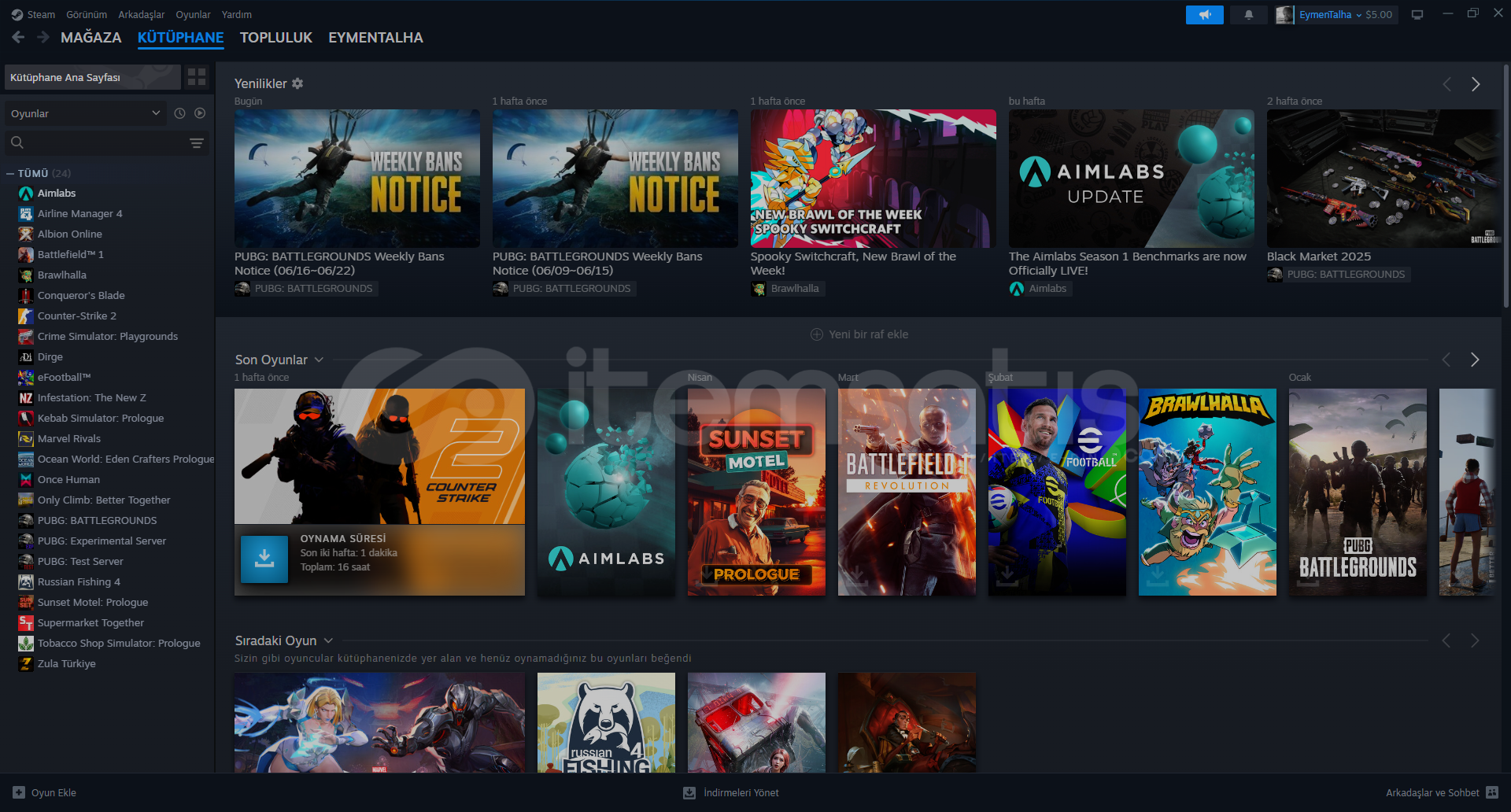Open the Görünüm menu

coord(87,14)
